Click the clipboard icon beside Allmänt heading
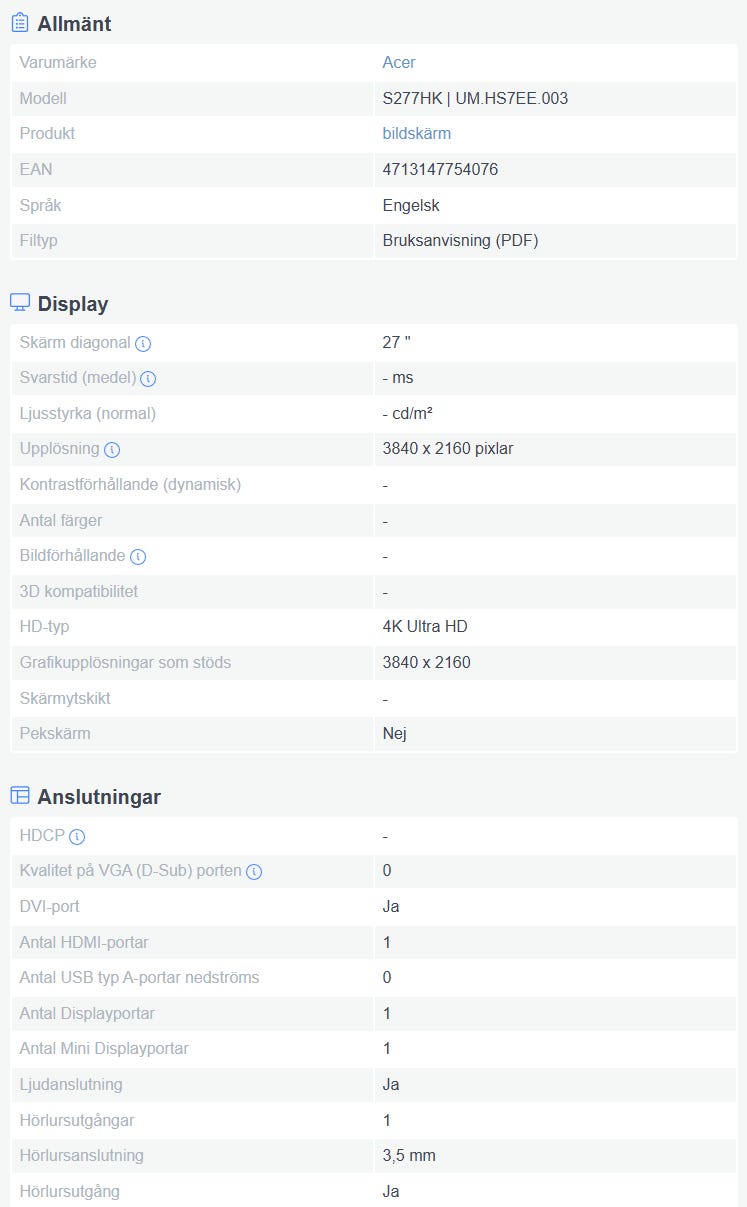Image resolution: width=747 pixels, height=1207 pixels. click(x=20, y=23)
